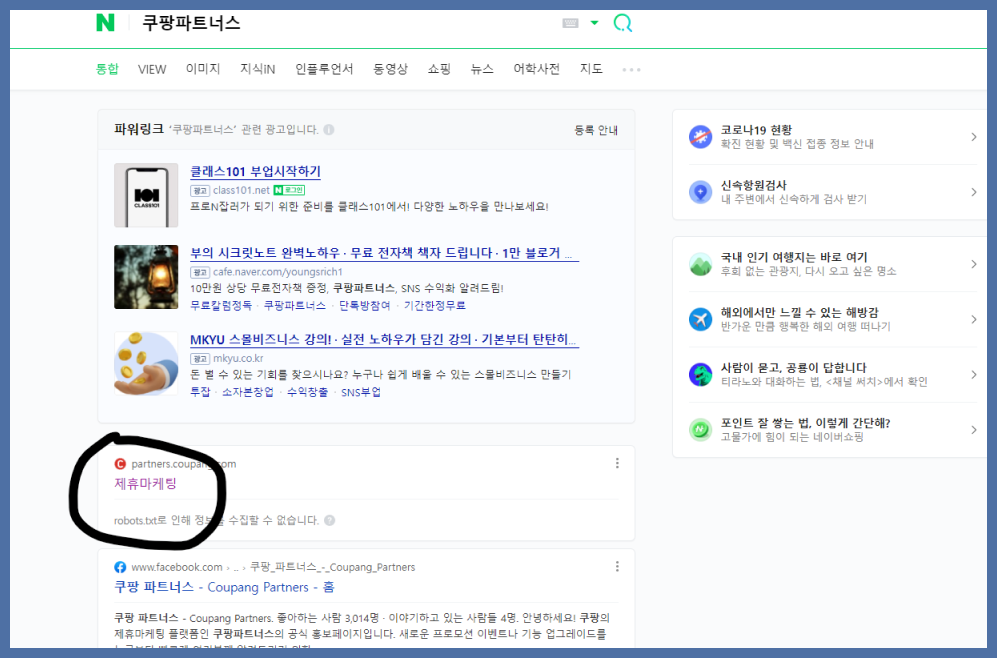
Task: Click the Facebook favicon
Action: 120,567
